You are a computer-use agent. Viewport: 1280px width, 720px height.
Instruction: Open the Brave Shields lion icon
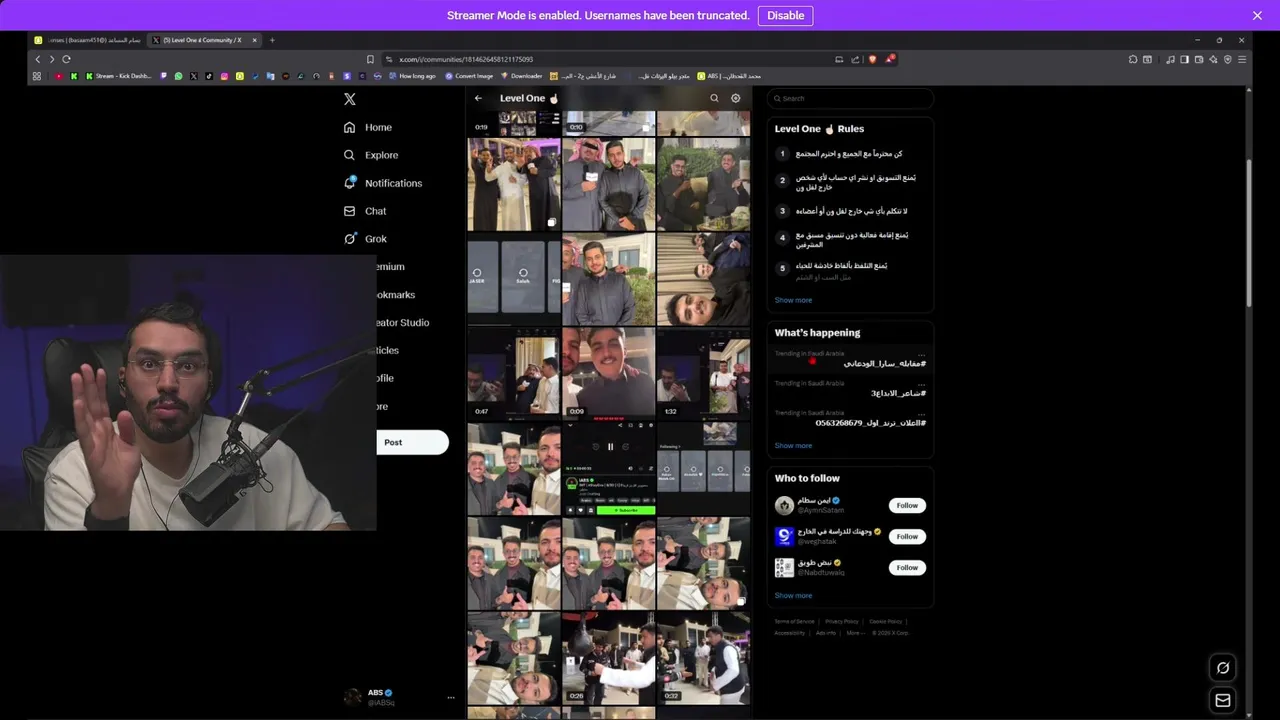coord(872,59)
